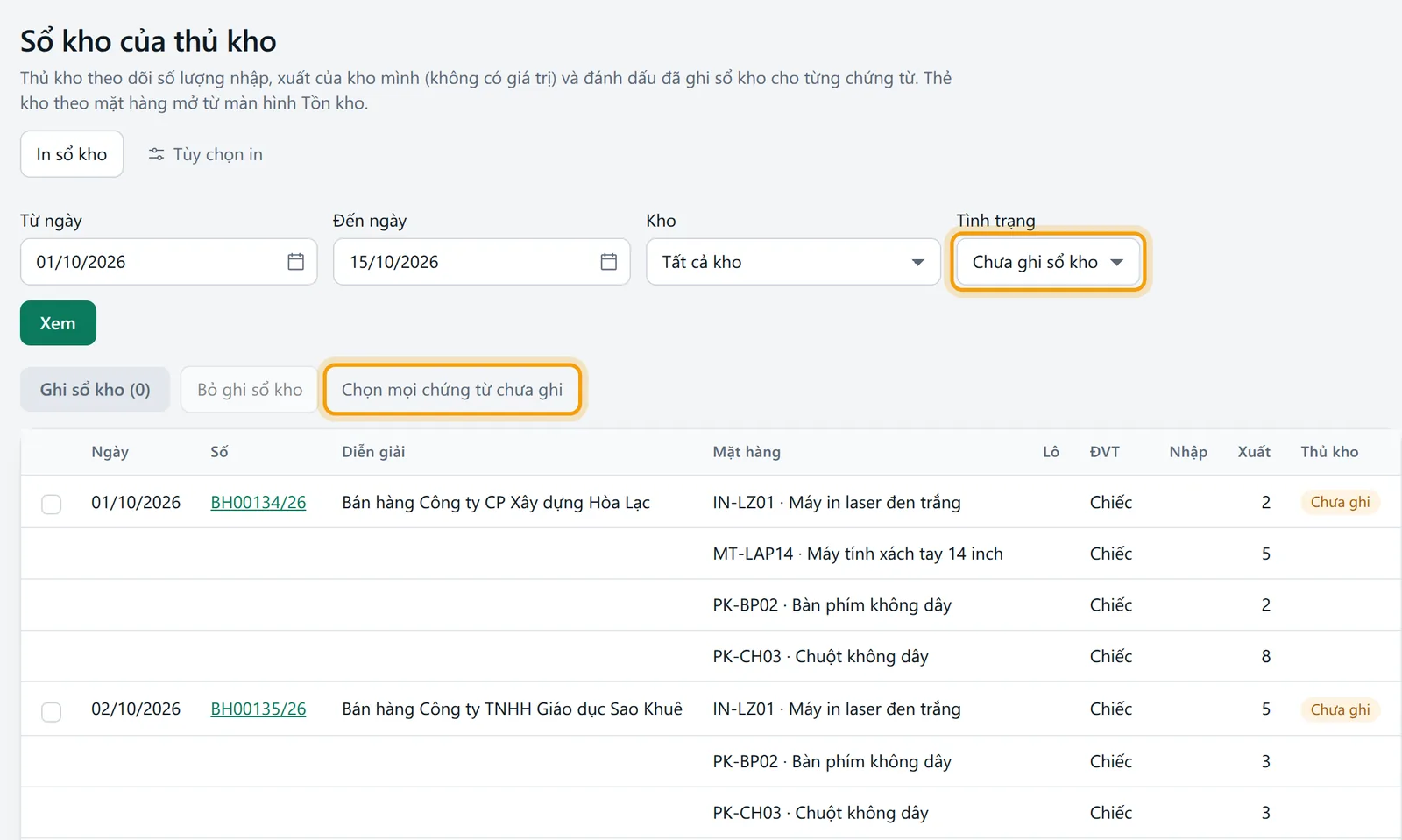The height and width of the screenshot is (840, 1402).
Task: Open calendar picker for Đến ngày
Action: pyautogui.click(x=609, y=262)
